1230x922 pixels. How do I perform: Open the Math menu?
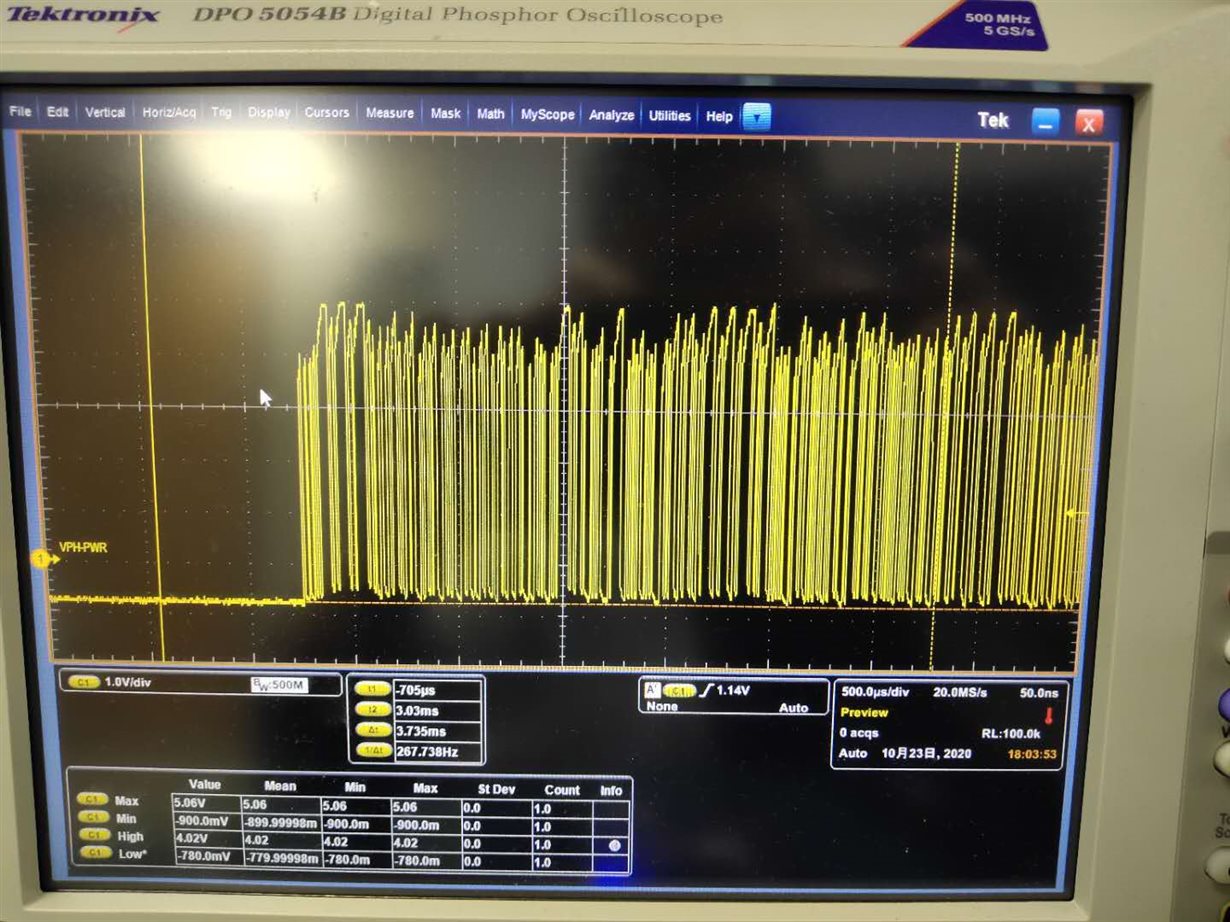click(490, 114)
